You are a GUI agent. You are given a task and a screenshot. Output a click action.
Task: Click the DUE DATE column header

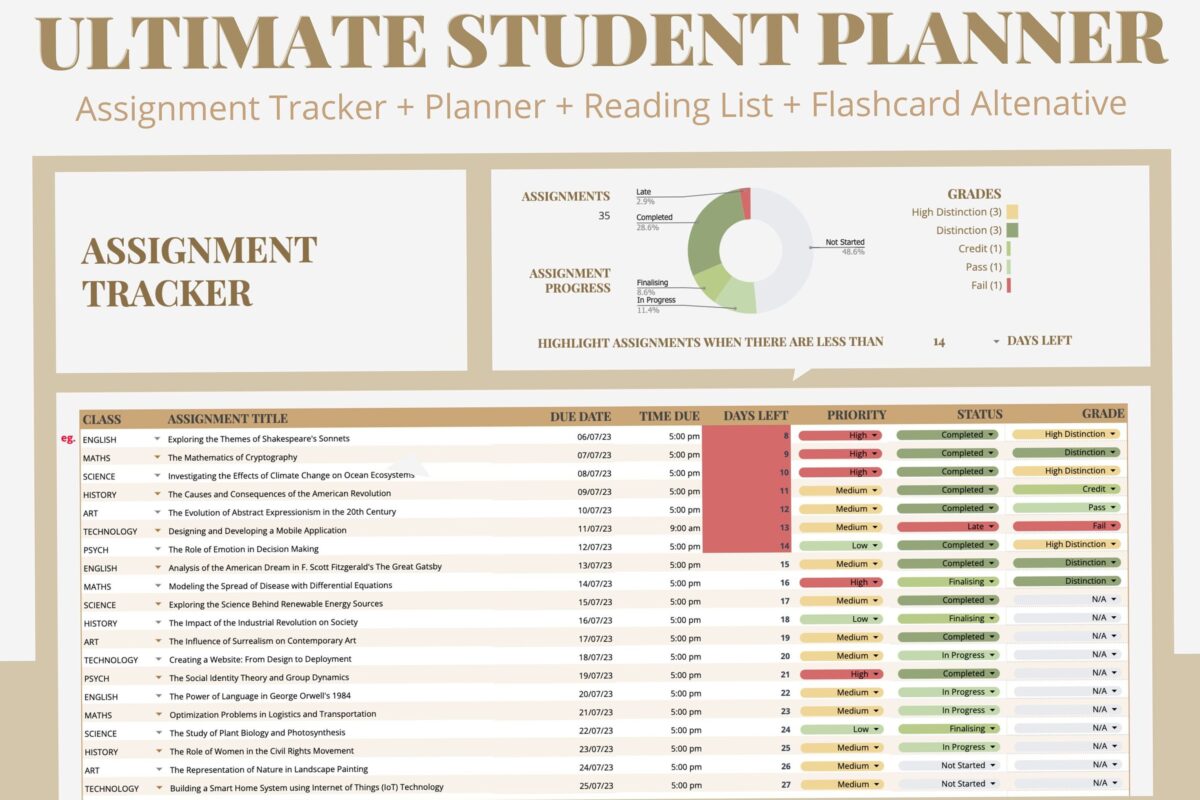pyautogui.click(x=580, y=415)
